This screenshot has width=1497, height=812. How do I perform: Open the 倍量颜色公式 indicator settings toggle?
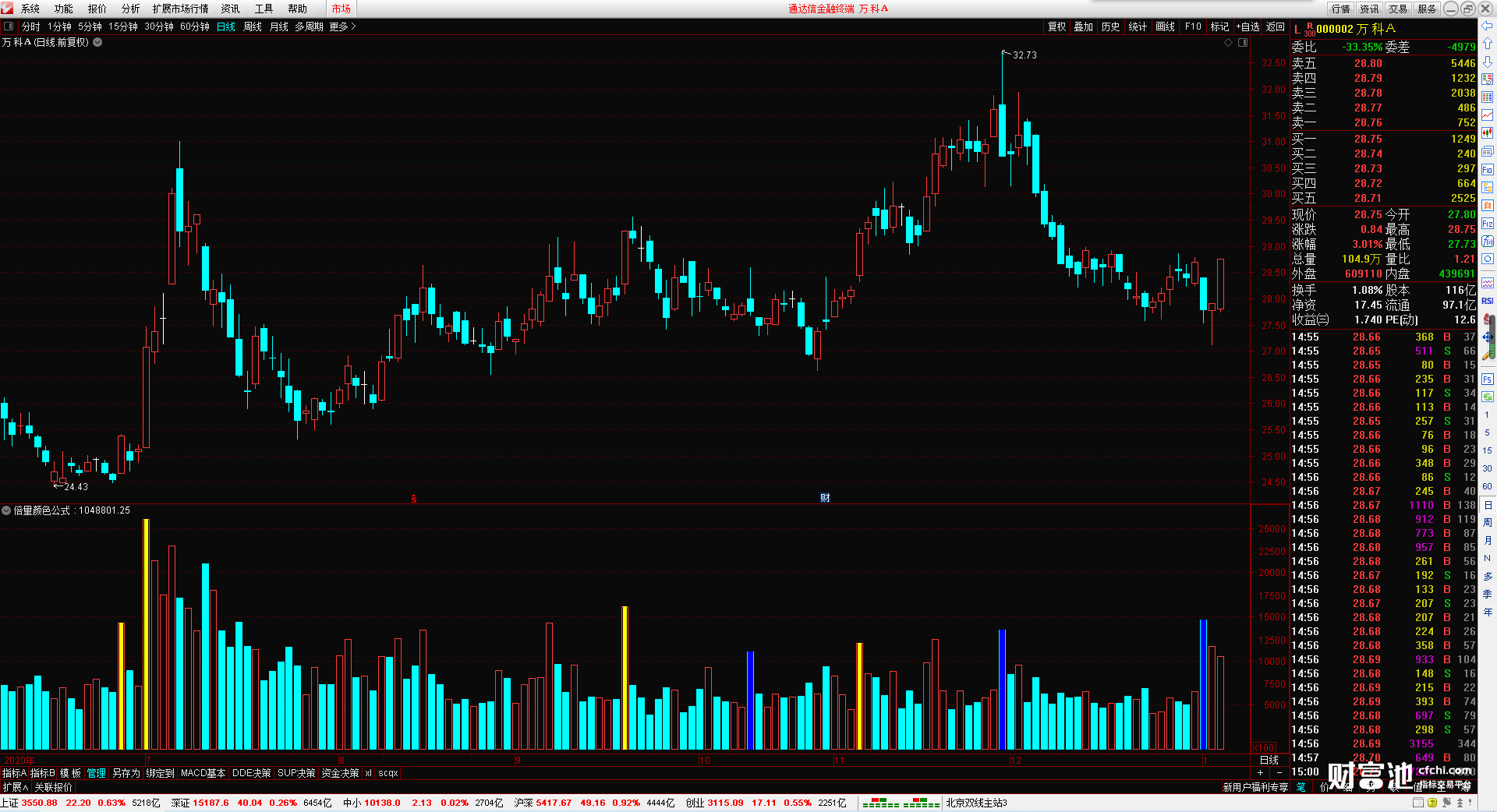click(x=6, y=510)
